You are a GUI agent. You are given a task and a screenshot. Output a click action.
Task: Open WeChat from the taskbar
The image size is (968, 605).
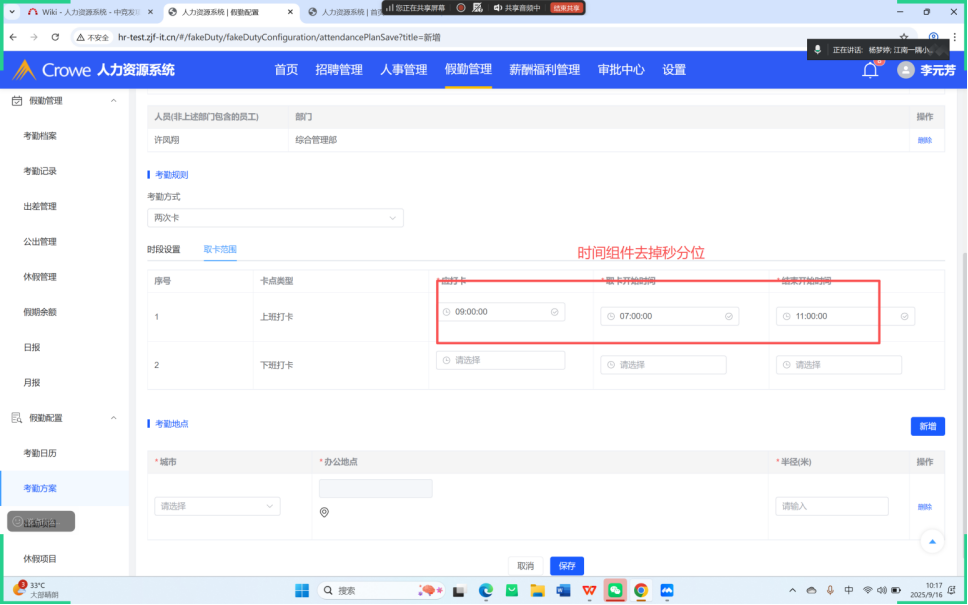615,590
